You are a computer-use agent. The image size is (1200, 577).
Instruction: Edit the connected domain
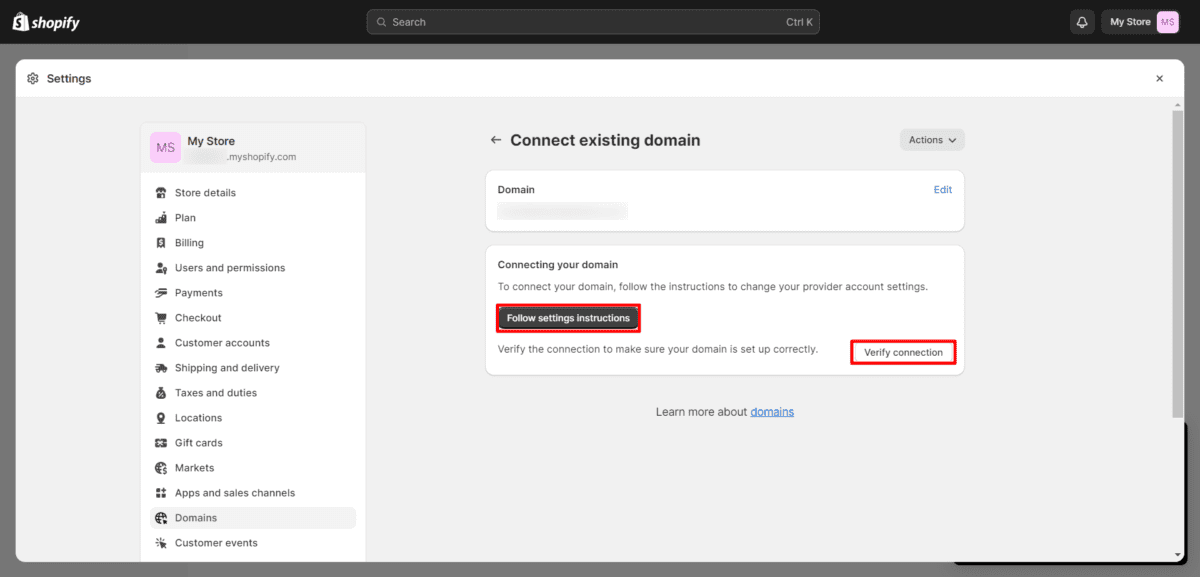coord(942,189)
